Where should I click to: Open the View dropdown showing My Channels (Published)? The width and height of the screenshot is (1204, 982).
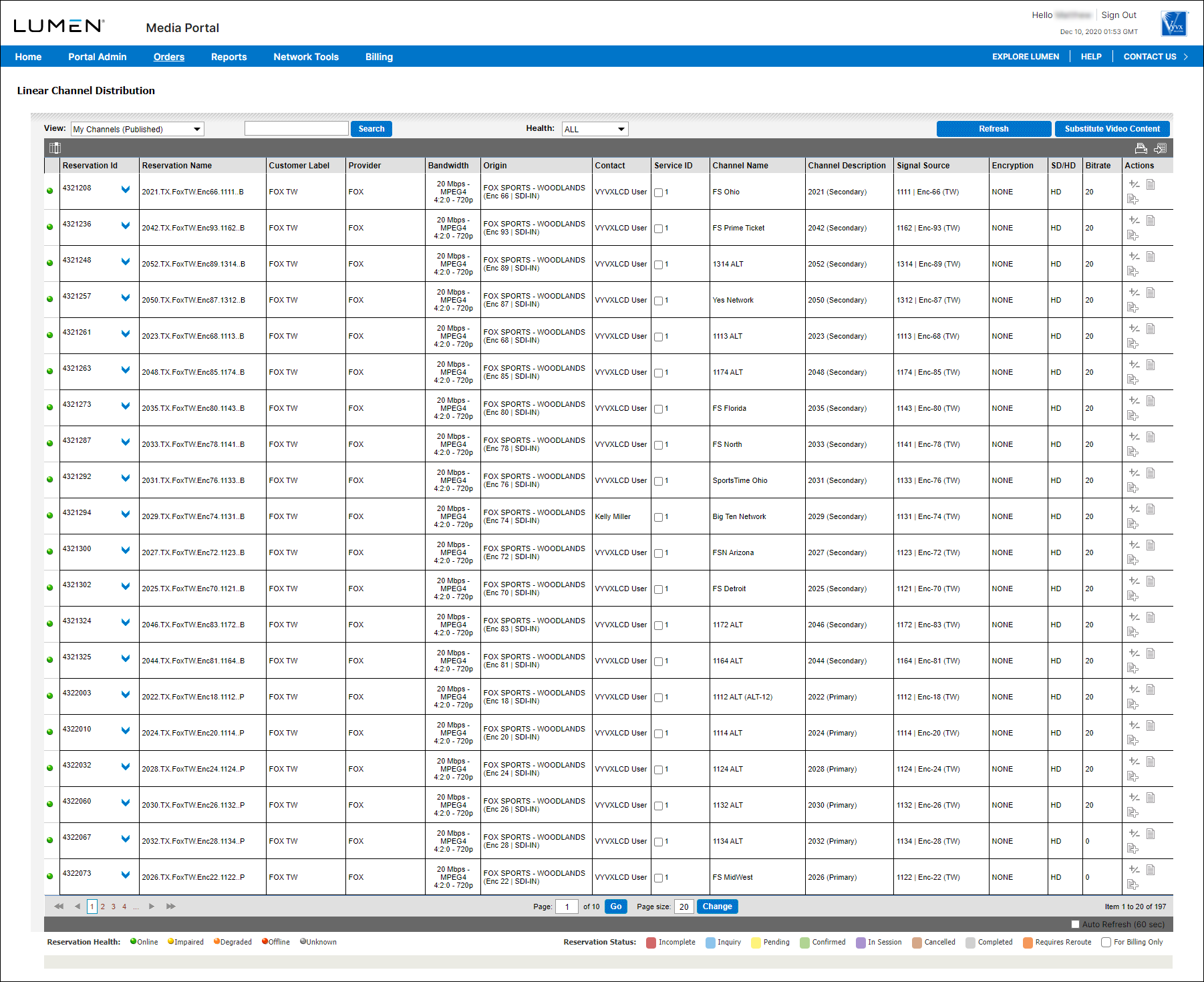tap(137, 129)
